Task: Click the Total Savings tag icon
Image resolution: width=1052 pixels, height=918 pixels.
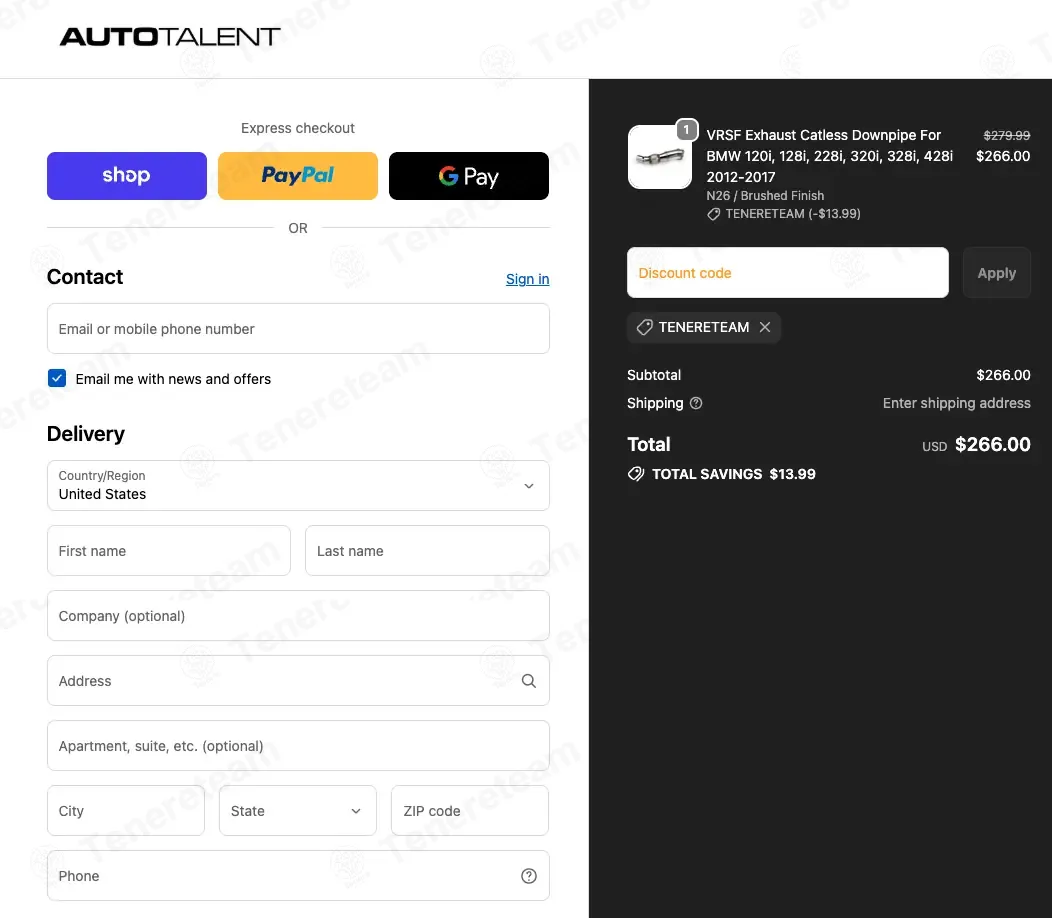Action: tap(636, 474)
